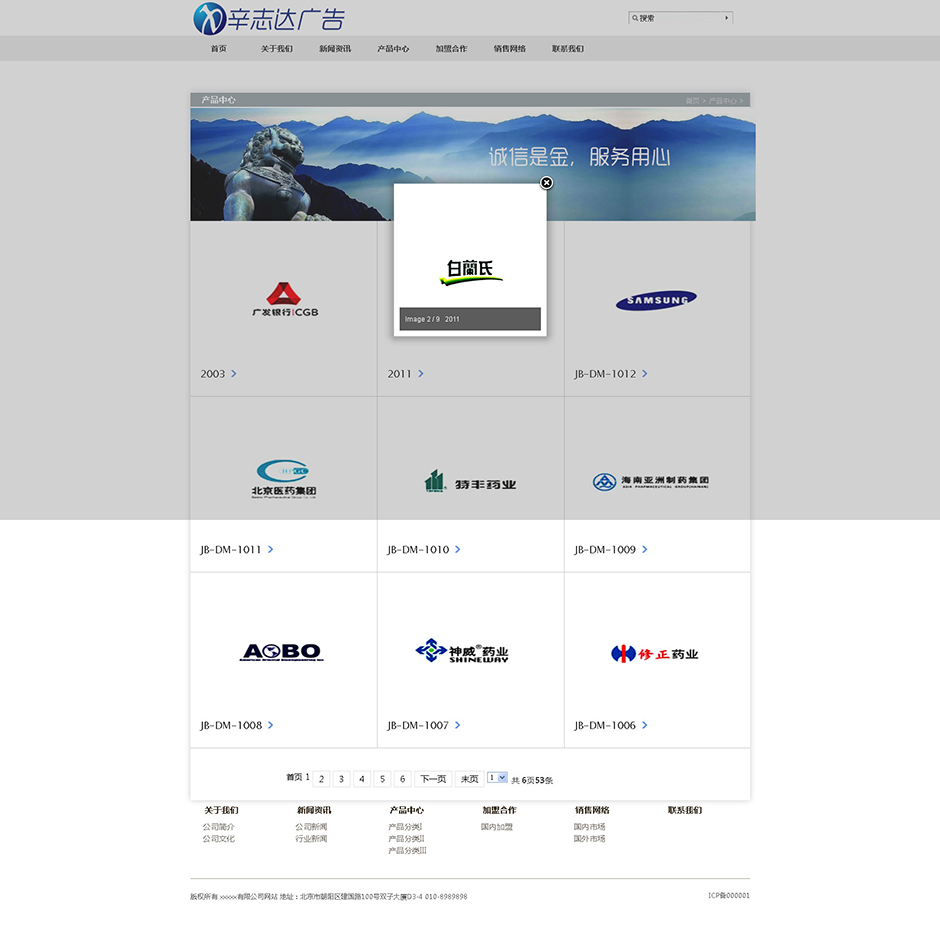The height and width of the screenshot is (946, 940).
Task: Open 产品分类I in the footer
Action: 405,827
